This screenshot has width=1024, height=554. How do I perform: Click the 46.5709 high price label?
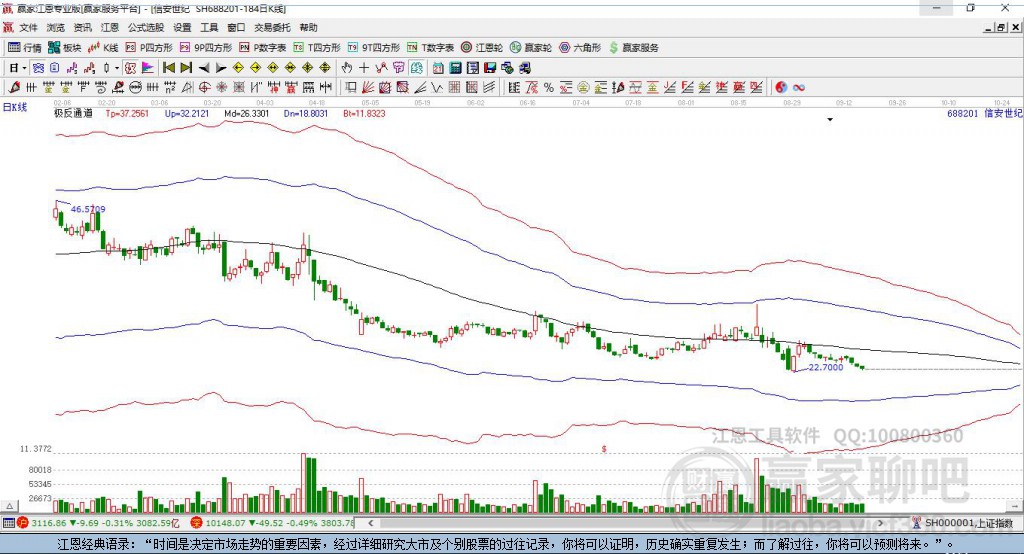(88, 209)
